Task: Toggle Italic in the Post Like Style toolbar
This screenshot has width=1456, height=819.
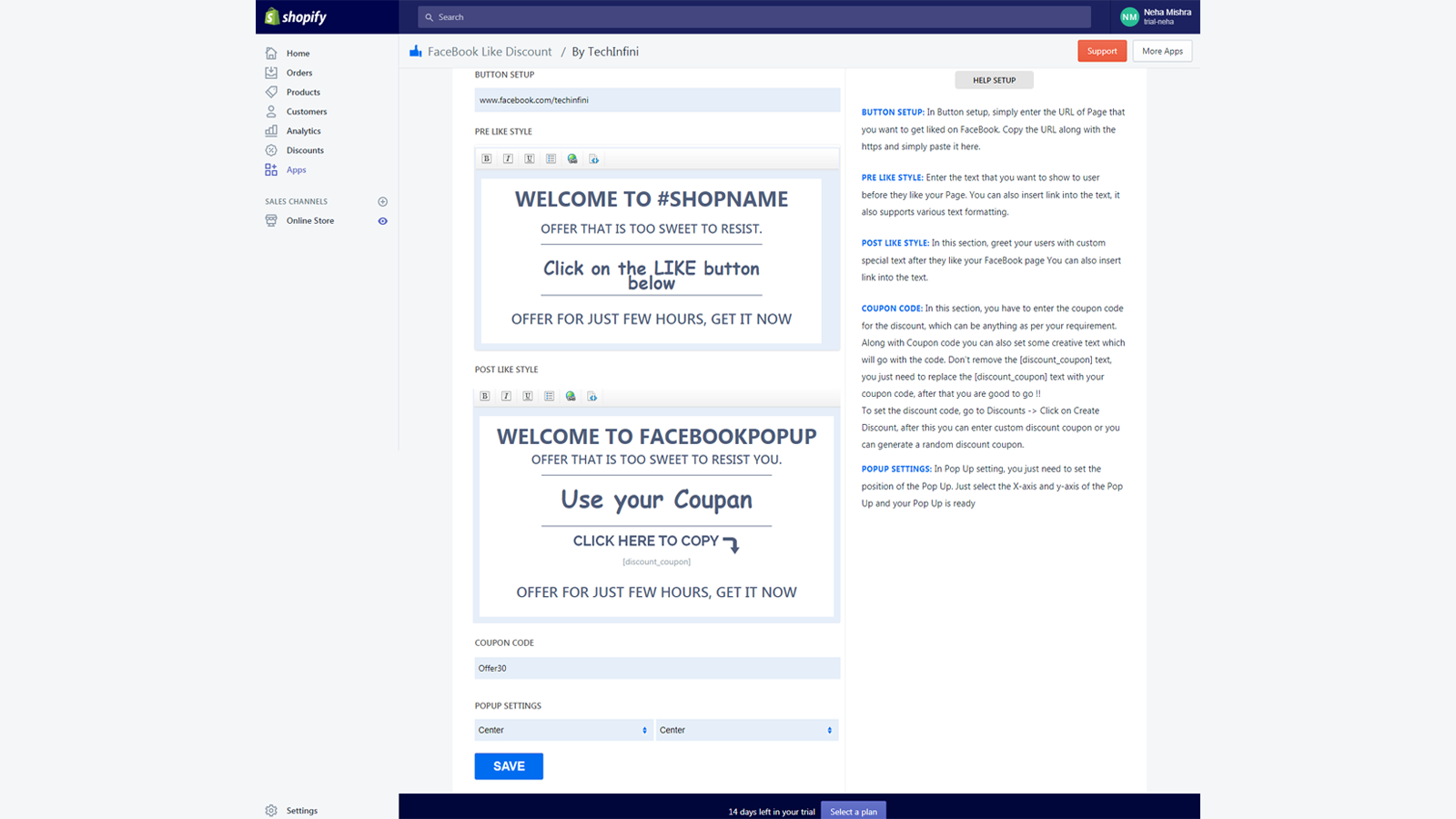Action: (x=506, y=397)
